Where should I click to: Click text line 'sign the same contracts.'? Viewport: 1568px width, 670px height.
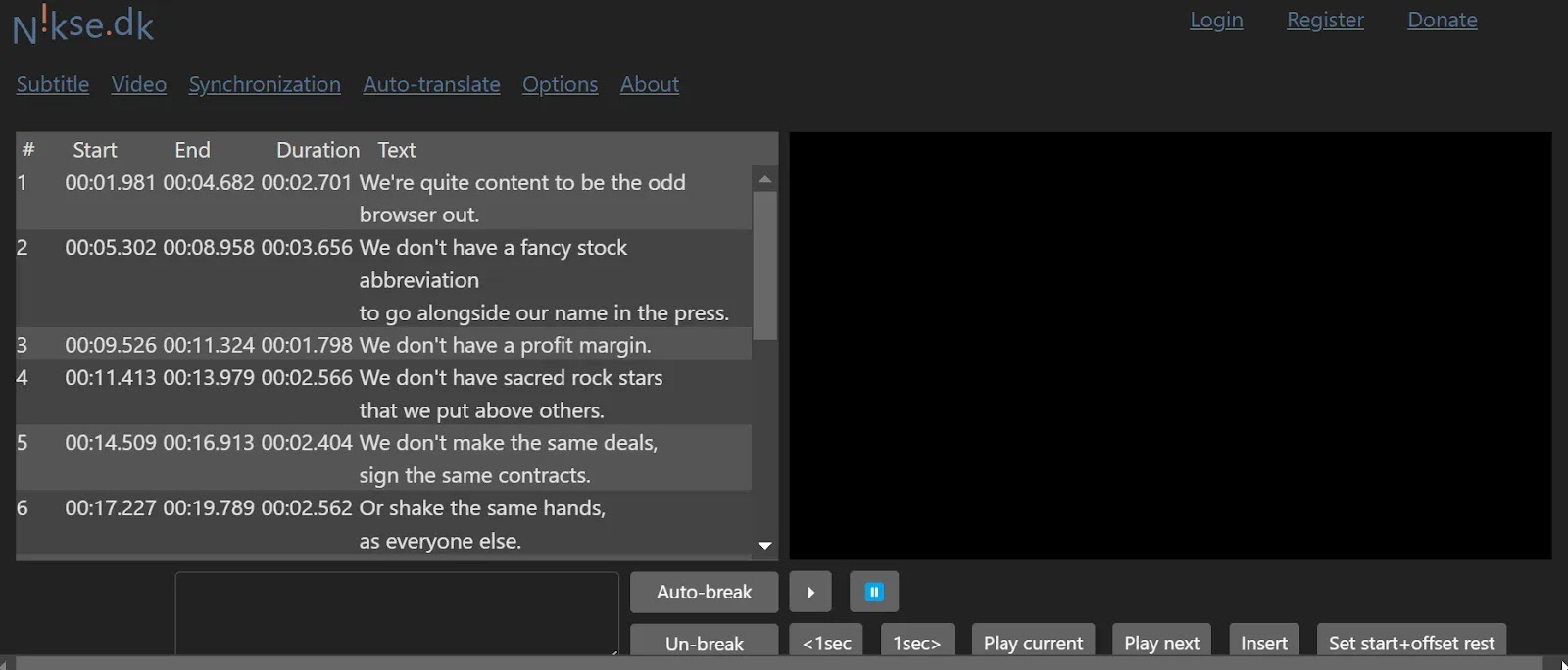(x=474, y=475)
